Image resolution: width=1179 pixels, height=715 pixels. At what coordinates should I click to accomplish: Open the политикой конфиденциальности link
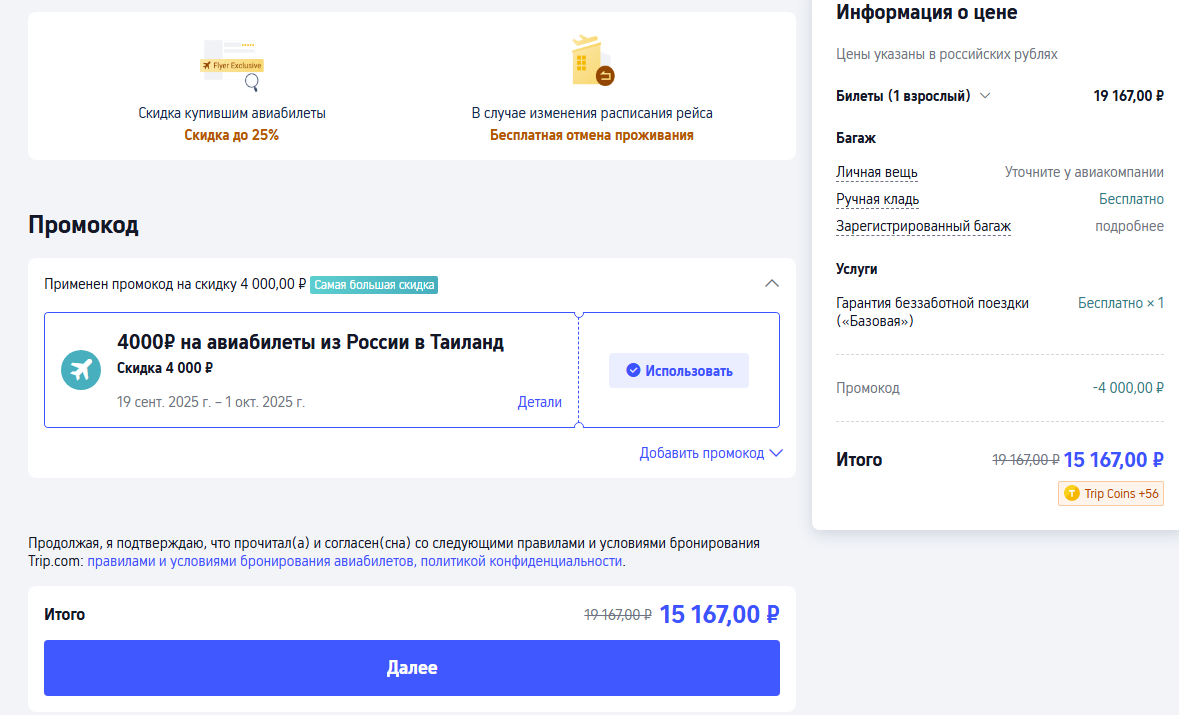coord(521,561)
